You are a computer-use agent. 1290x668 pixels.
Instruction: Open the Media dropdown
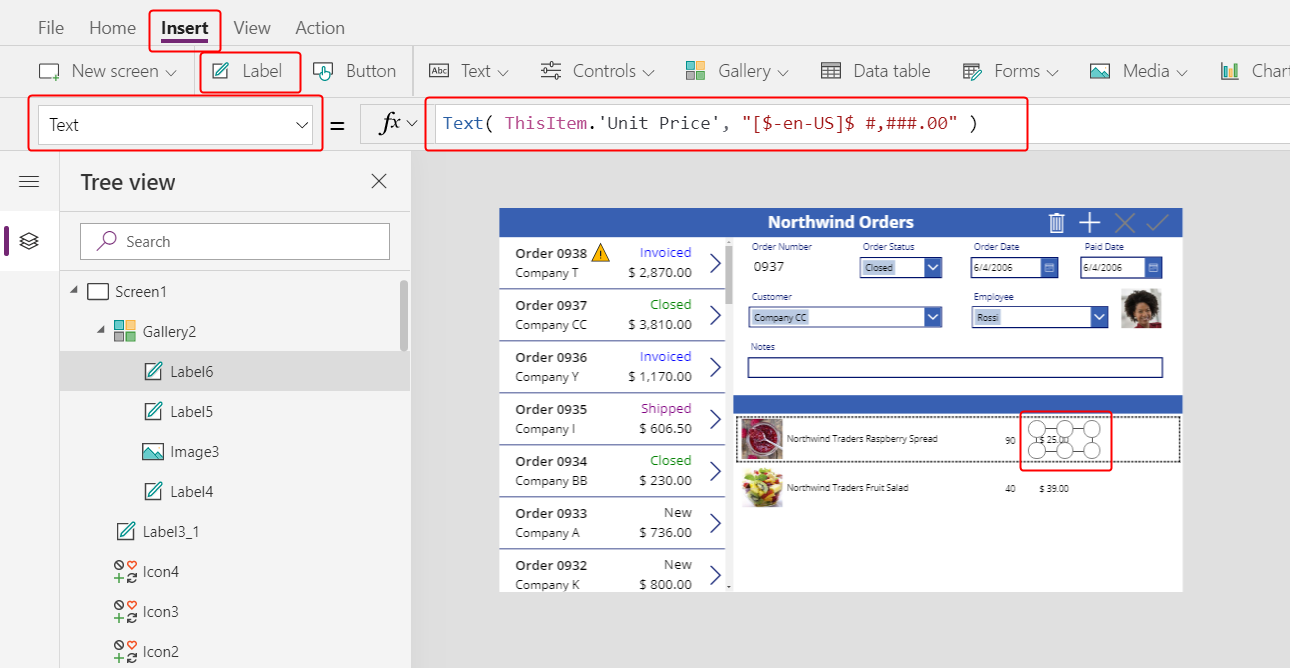pos(1139,71)
